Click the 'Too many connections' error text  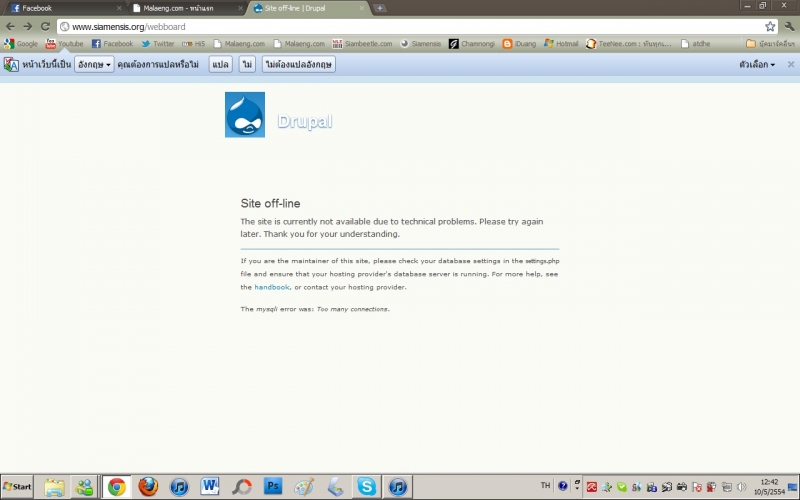point(353,309)
